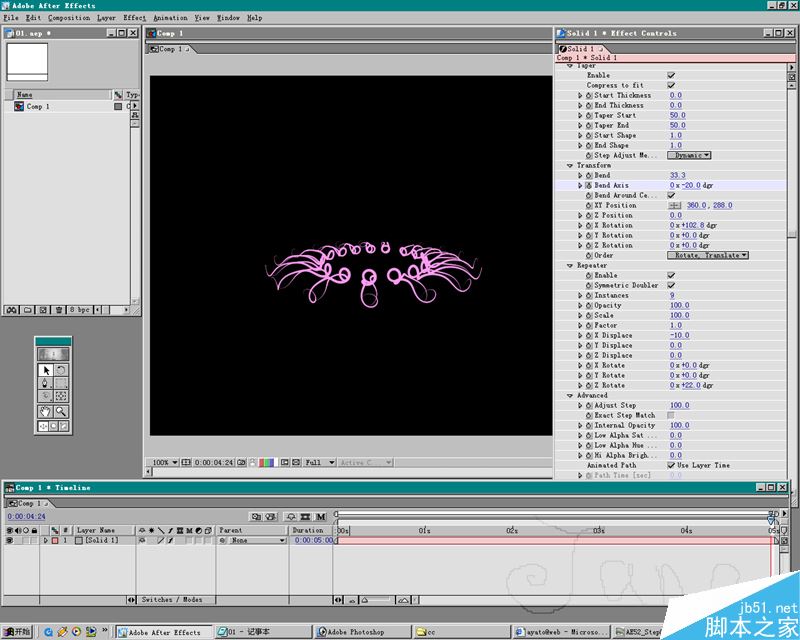Select the Pen tool in toolbox
The width and height of the screenshot is (800, 640).
click(x=45, y=383)
